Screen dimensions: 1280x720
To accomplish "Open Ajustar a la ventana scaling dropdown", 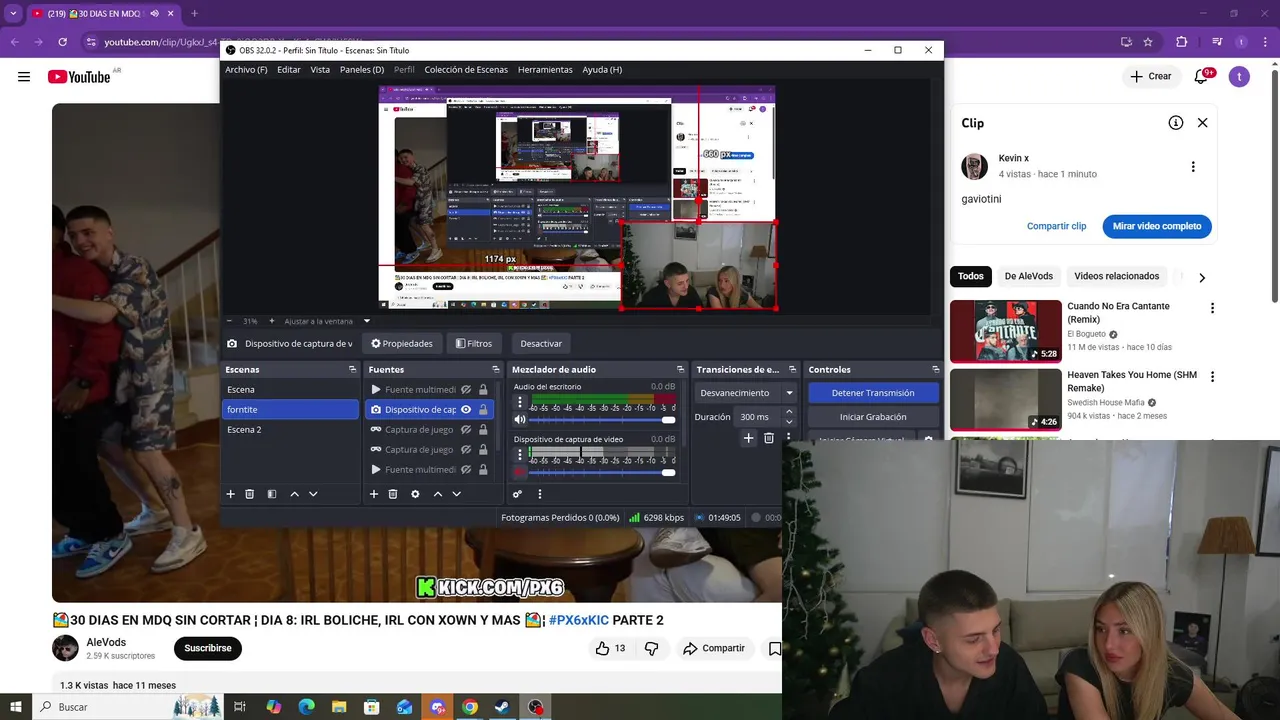I will (x=366, y=321).
